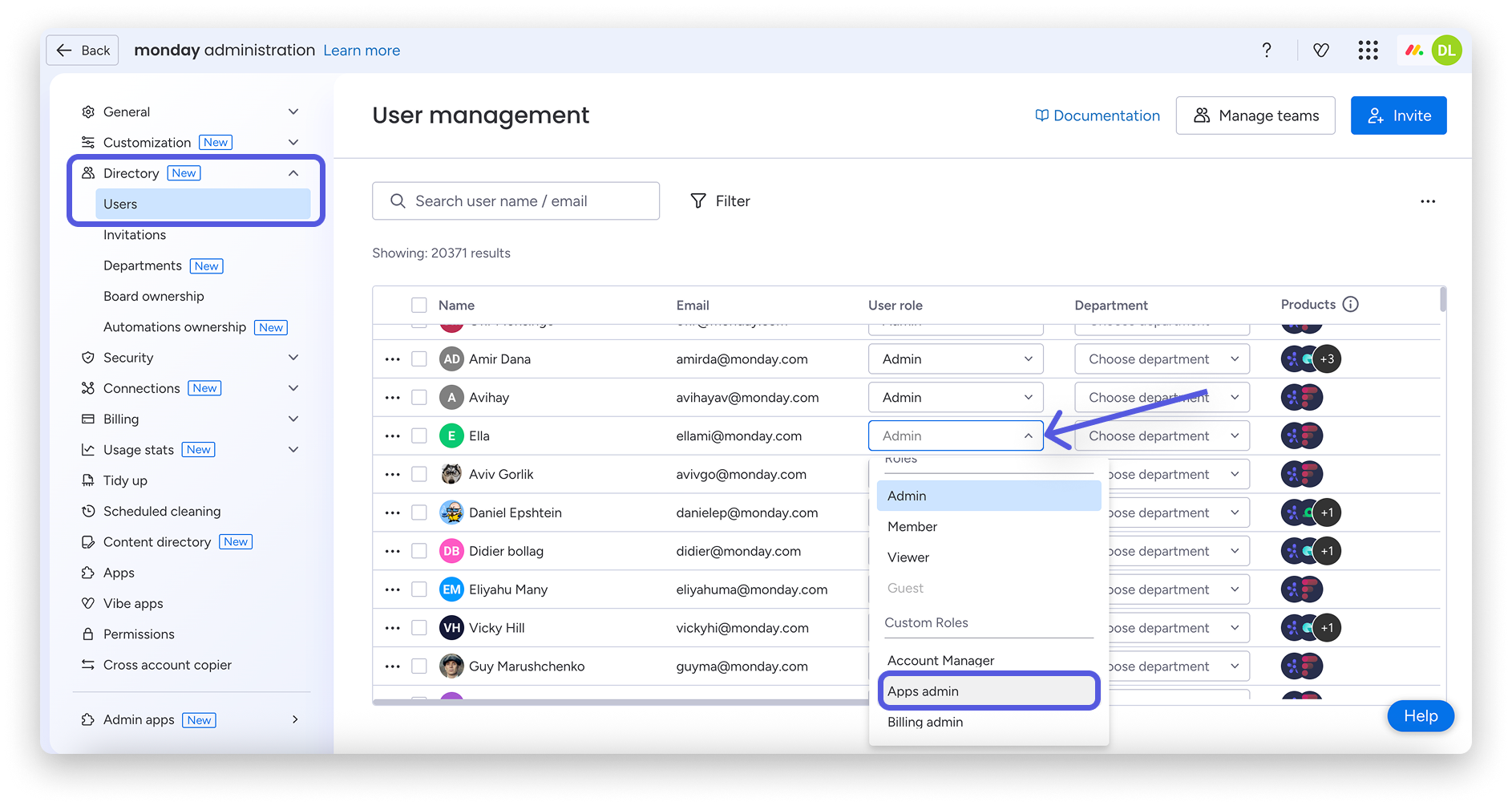Viewport: 1512px width, 806px height.
Task: Click Amir Dana's AD avatar
Action: click(x=452, y=359)
